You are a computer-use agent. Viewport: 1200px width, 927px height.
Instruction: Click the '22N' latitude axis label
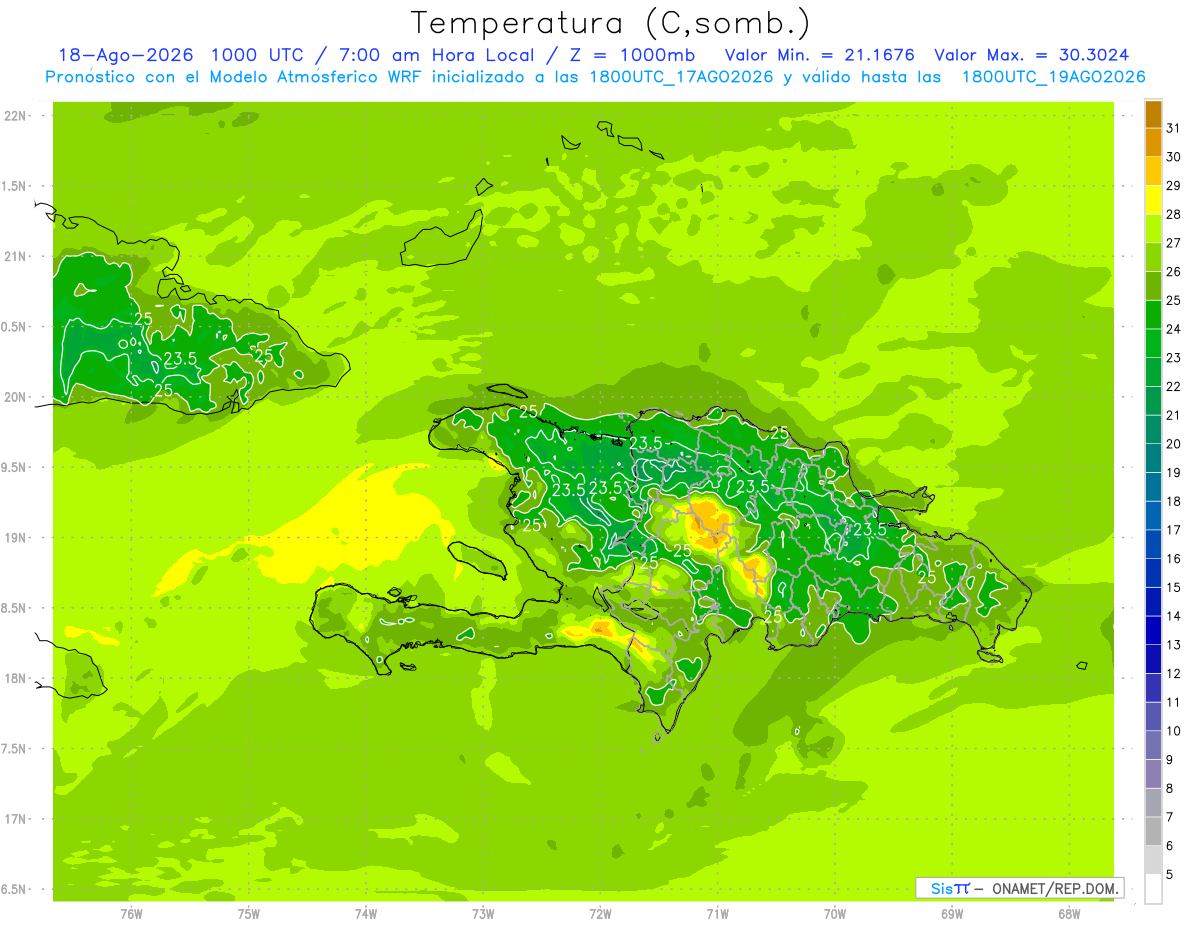pos(16,116)
